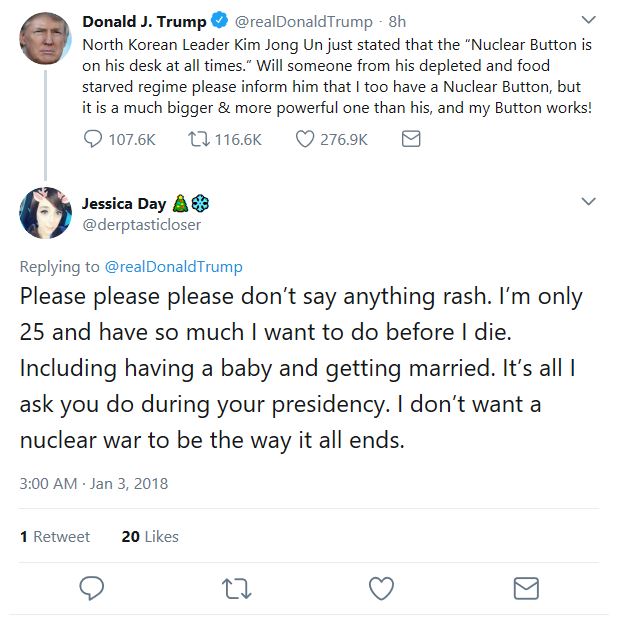Retweet Jessica Day's reply
This screenshot has width=621, height=619.
tap(237, 588)
